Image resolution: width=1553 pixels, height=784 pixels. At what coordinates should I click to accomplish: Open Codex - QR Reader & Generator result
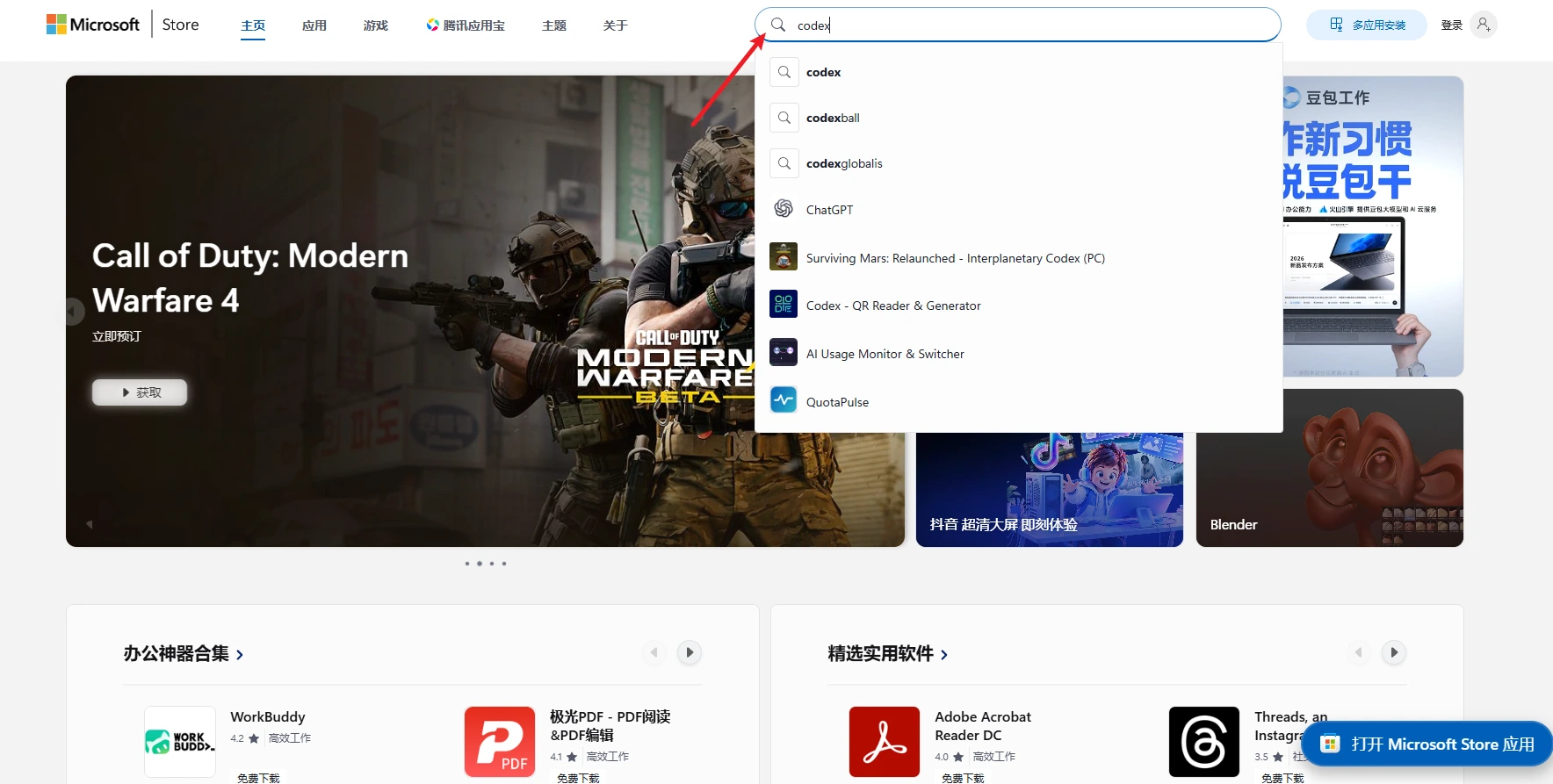click(1019, 306)
